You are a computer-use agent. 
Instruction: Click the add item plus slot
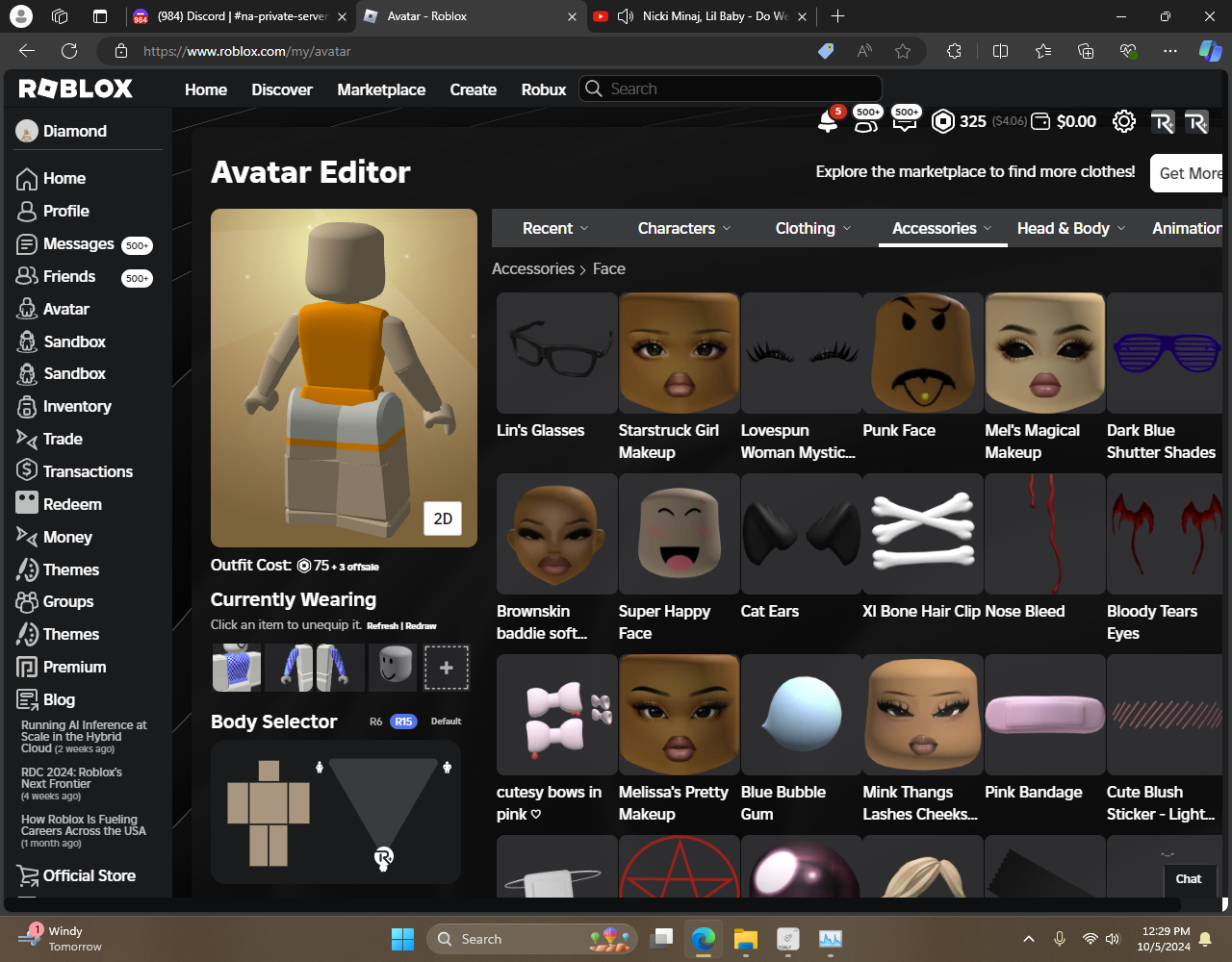(446, 668)
